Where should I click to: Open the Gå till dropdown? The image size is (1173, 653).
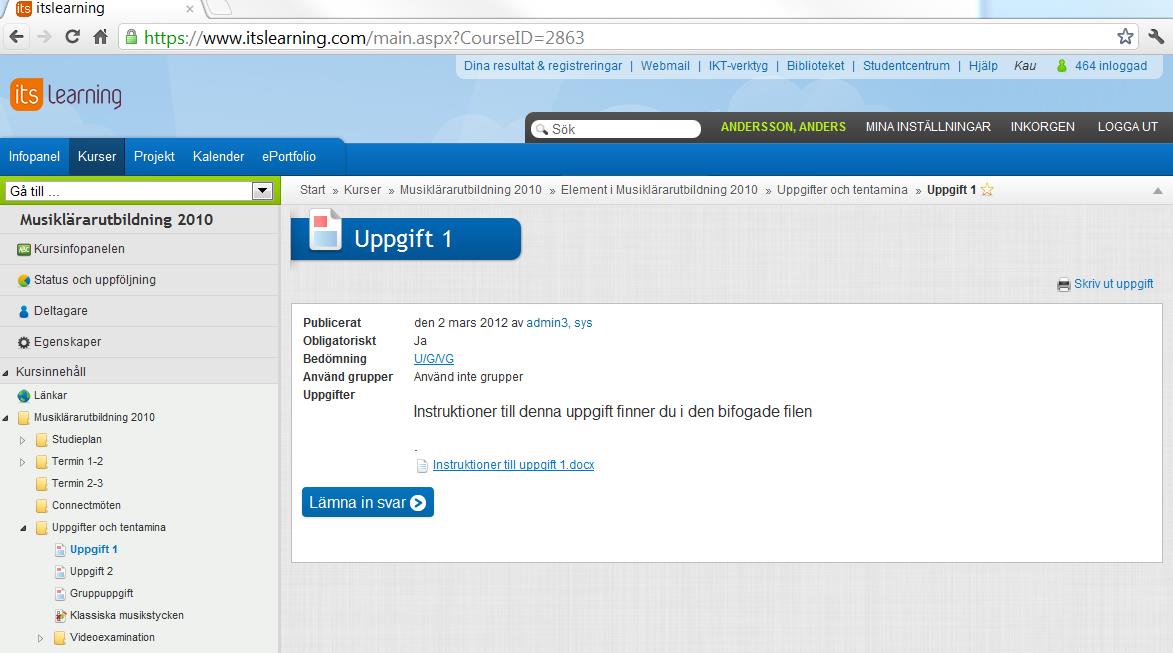click(262, 191)
